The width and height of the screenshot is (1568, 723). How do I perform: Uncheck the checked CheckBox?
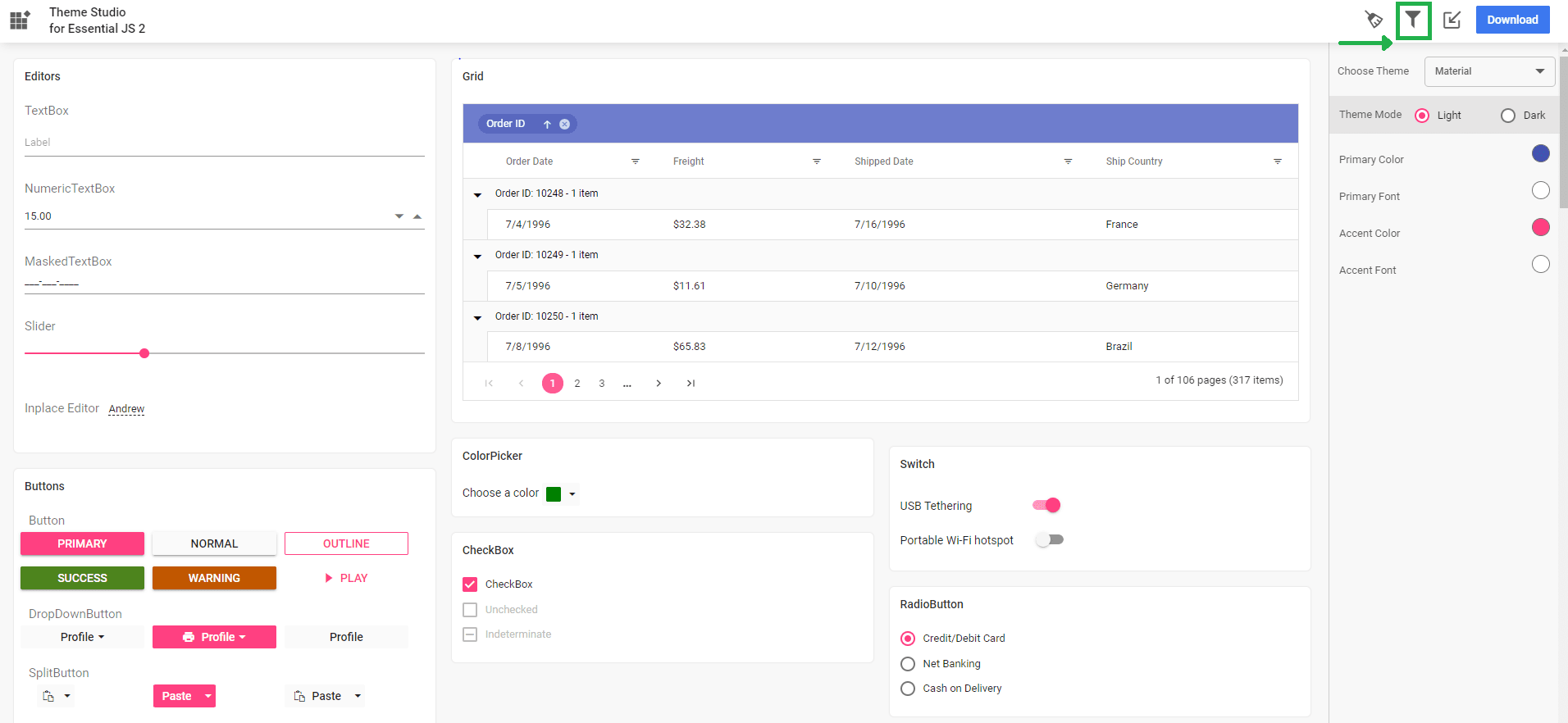pos(470,584)
